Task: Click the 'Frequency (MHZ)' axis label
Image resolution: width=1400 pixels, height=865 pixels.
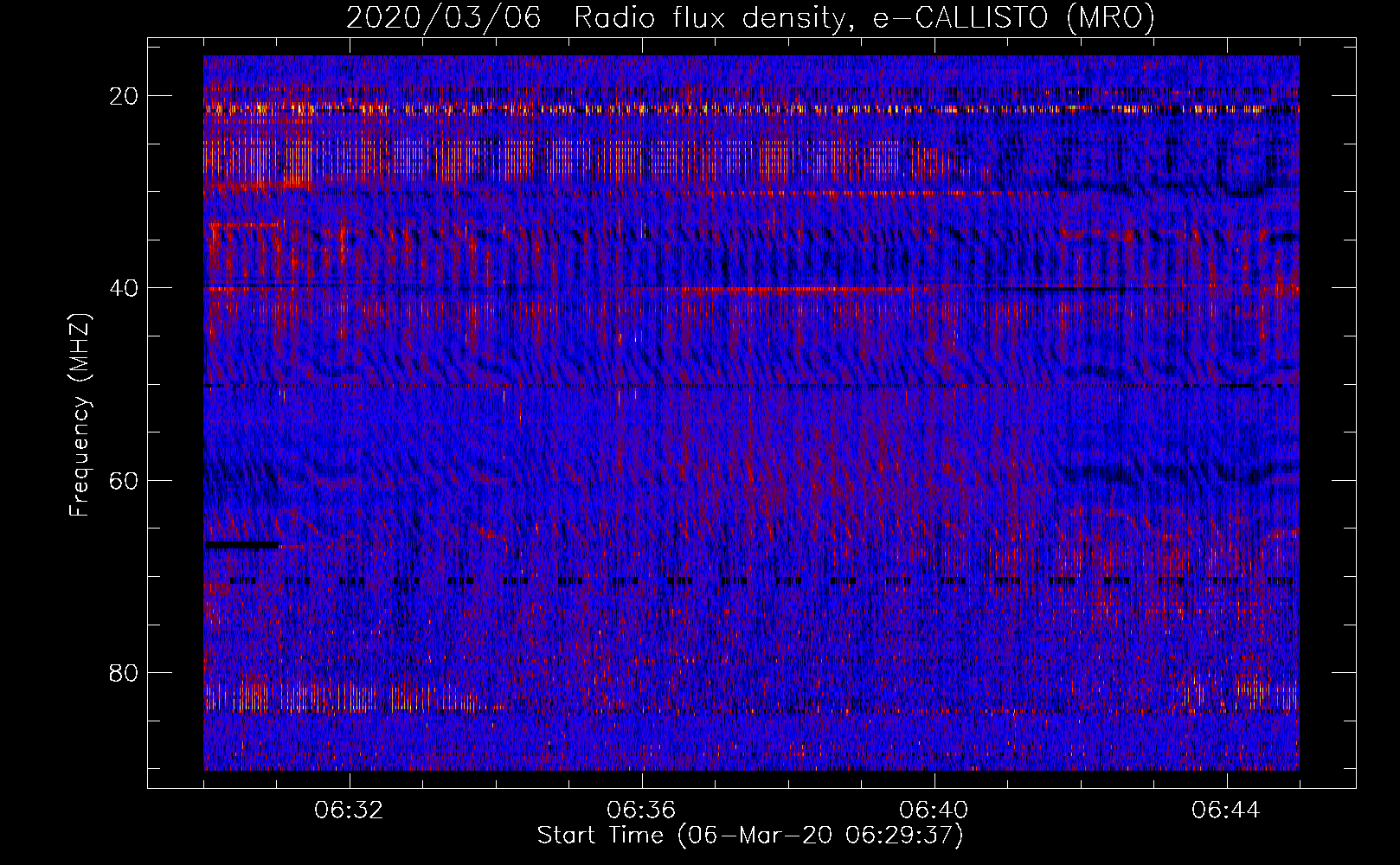Action: pyautogui.click(x=80, y=414)
